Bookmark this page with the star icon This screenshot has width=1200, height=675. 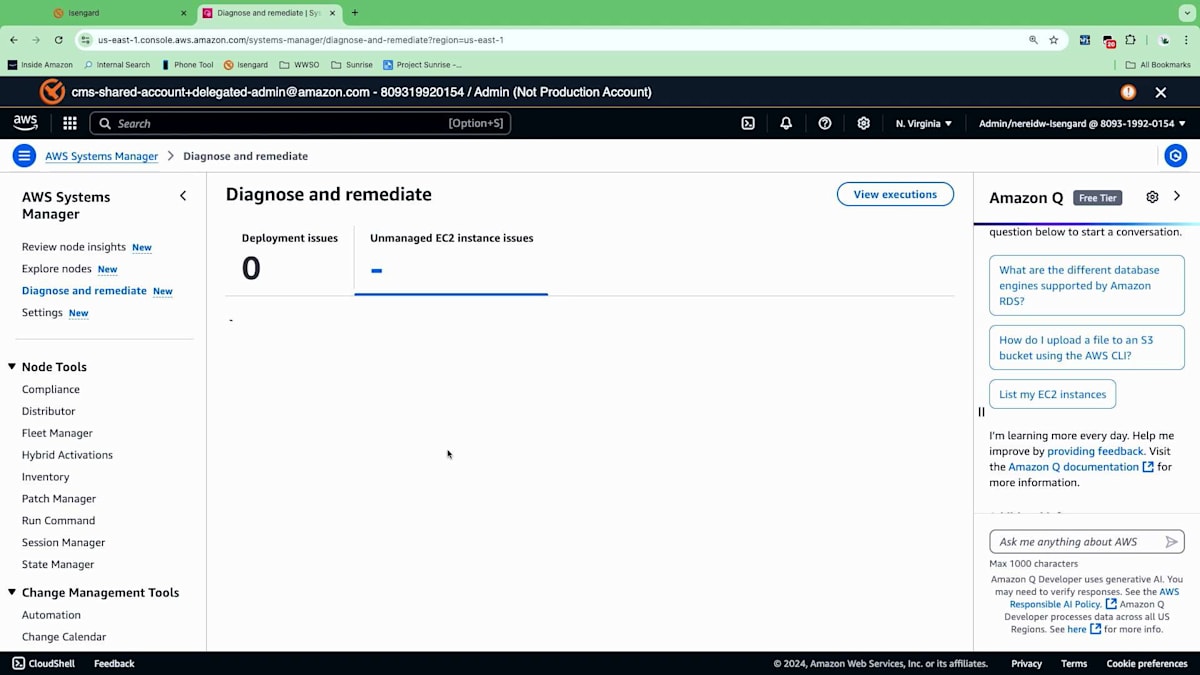[1054, 40]
